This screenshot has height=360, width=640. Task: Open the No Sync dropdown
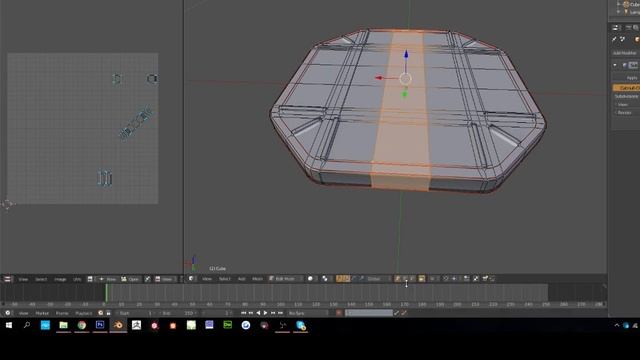[x=307, y=313]
